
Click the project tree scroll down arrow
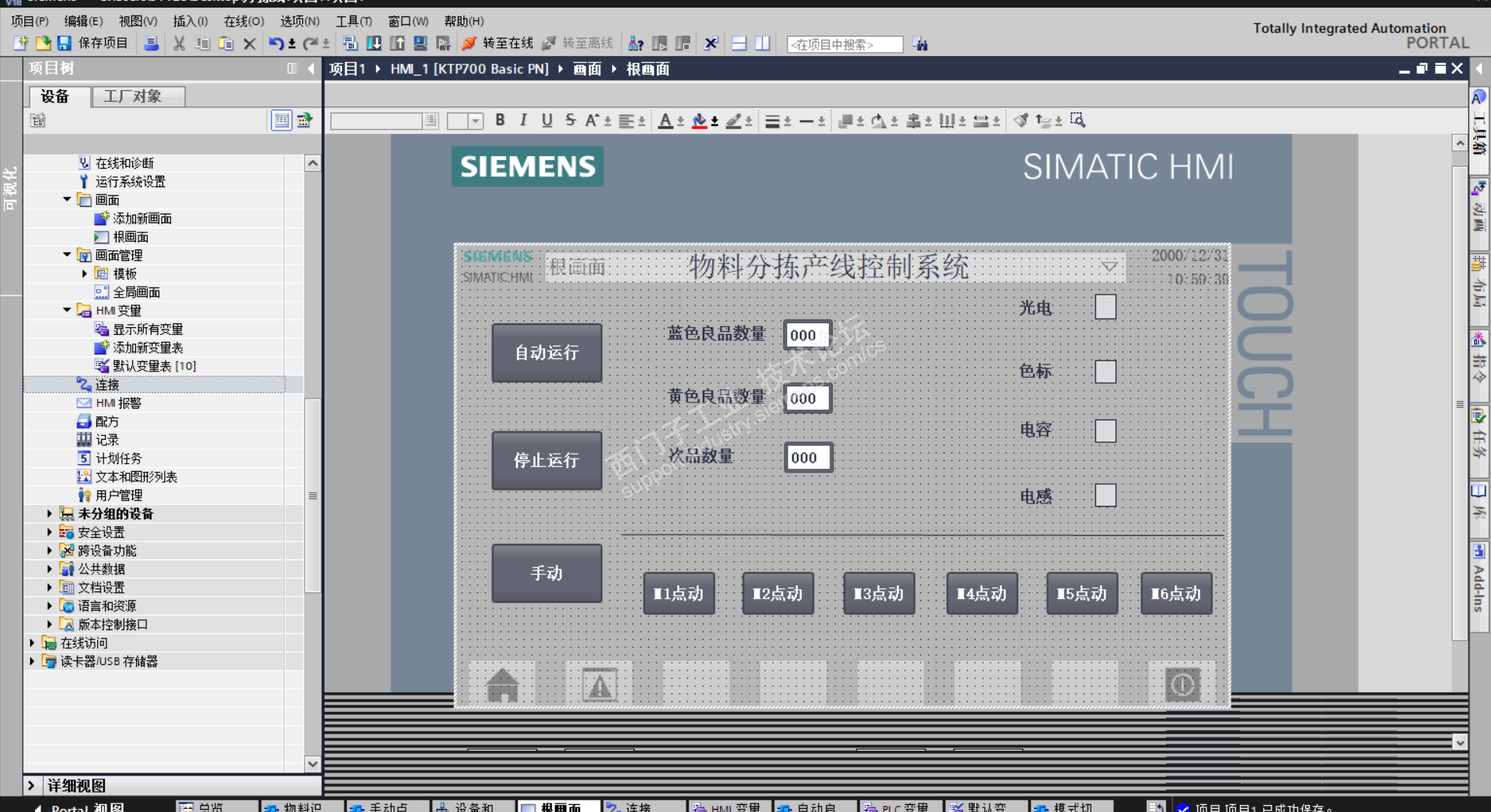pos(313,764)
